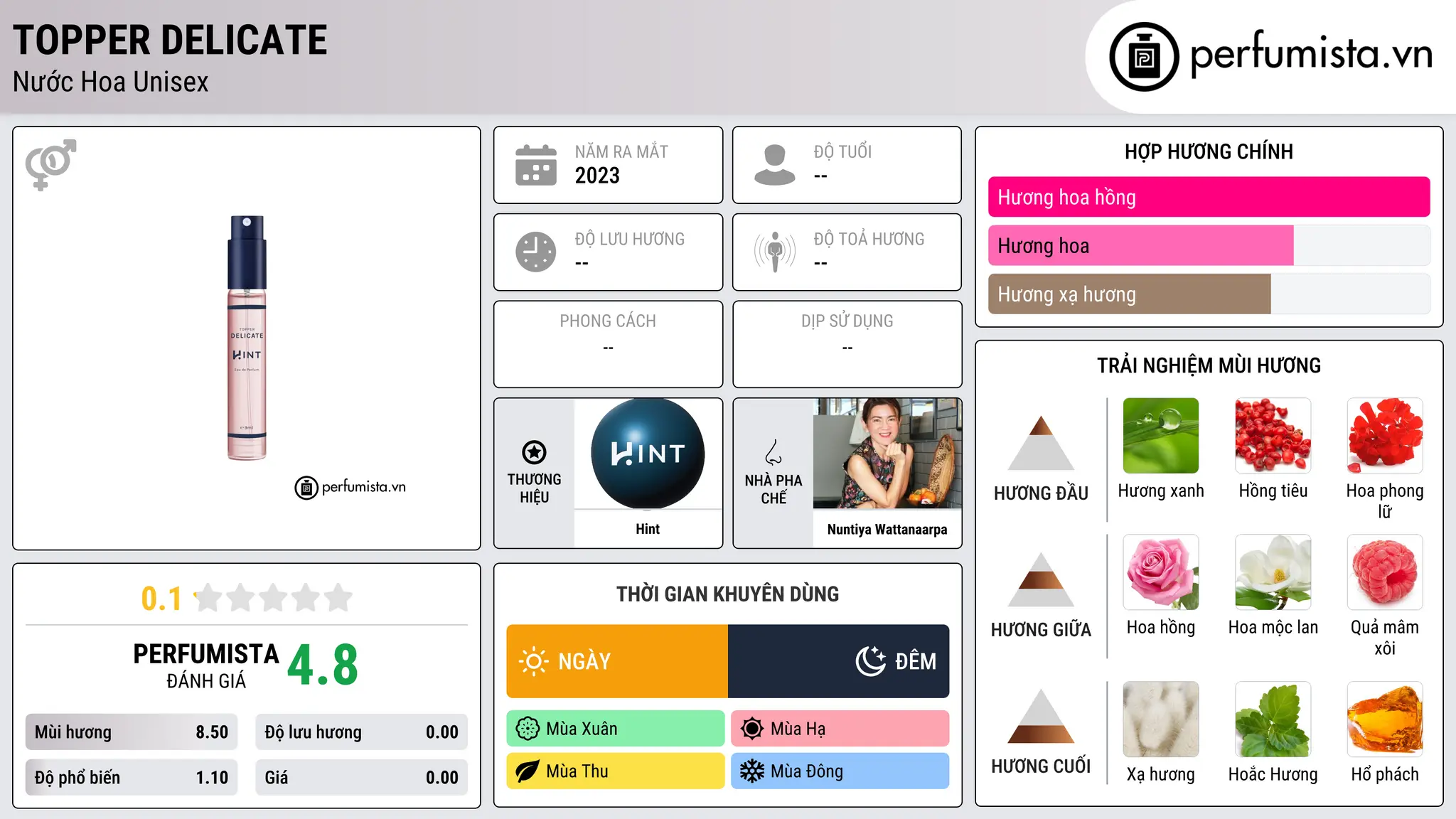This screenshot has width=1456, height=819.
Task: Click the leaf icon in Mùa Thu
Action: pyautogui.click(x=528, y=771)
